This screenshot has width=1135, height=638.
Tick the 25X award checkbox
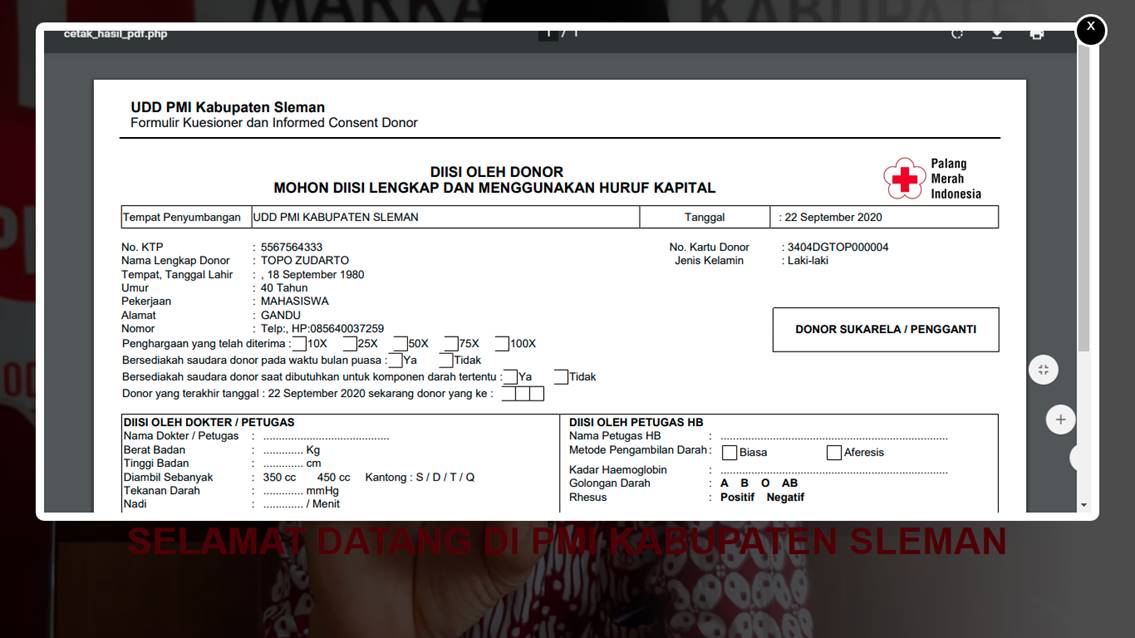click(350, 344)
